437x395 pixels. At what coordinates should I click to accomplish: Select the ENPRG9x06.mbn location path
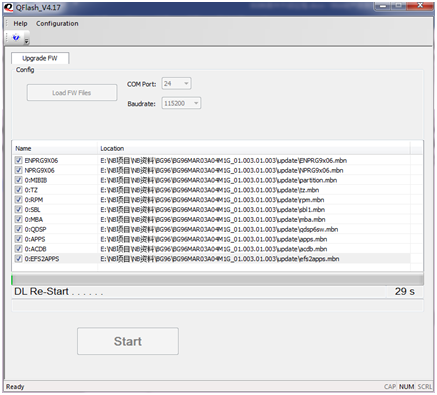[x=224, y=161]
